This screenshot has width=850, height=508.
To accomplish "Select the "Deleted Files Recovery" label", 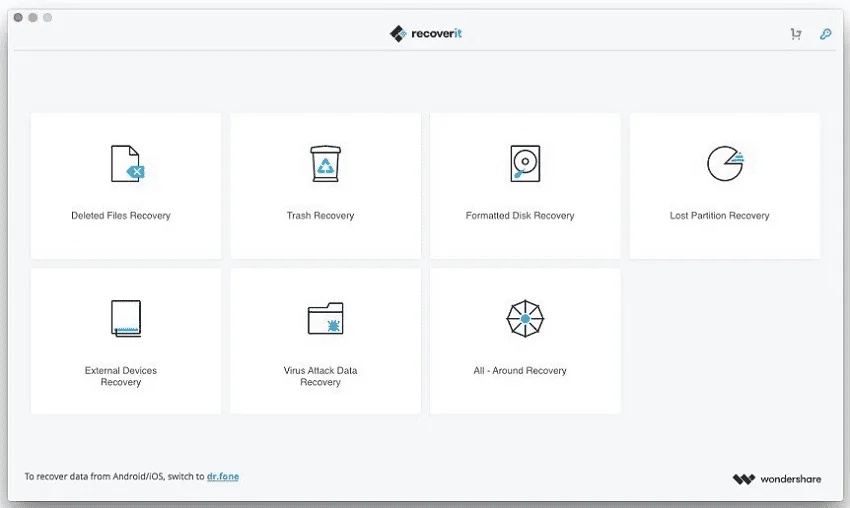I will tap(121, 216).
